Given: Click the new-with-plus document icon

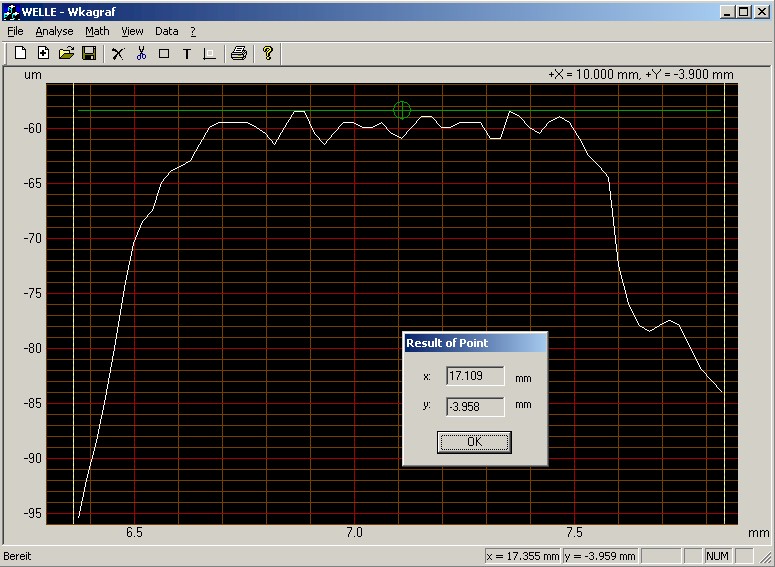Looking at the screenshot, I should click(43, 53).
